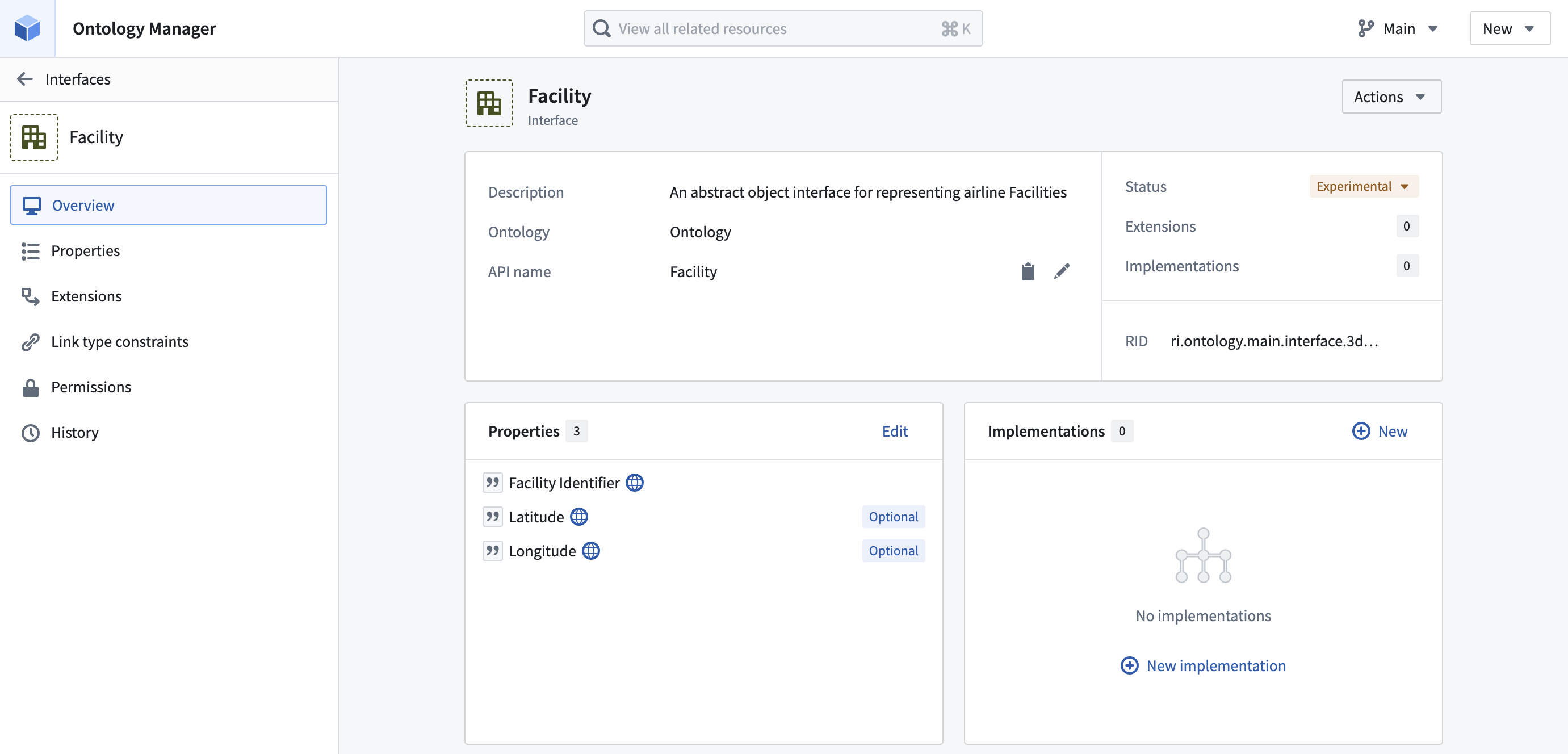Click the Facility building icon in sidebar

[x=34, y=137]
